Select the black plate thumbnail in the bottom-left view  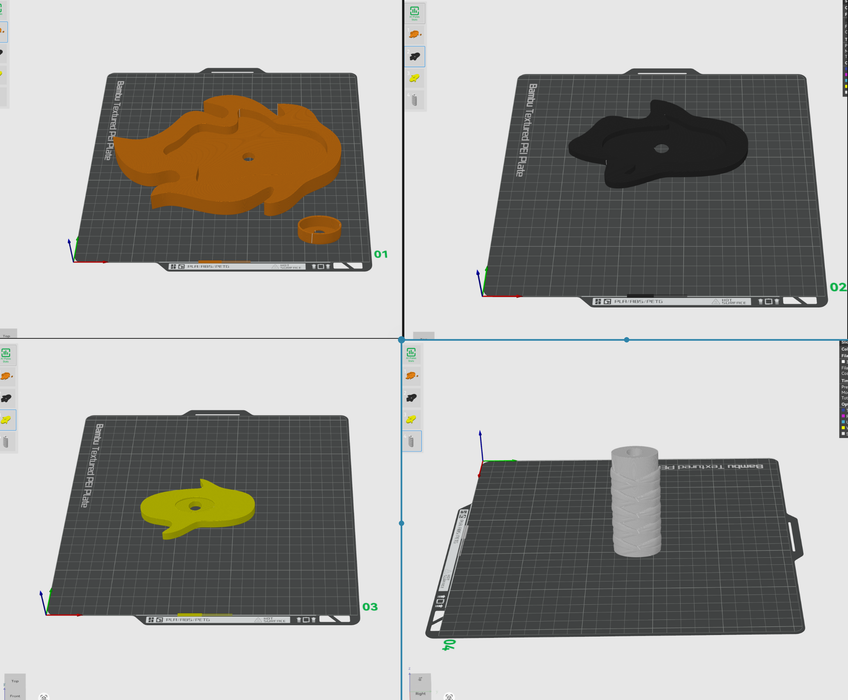click(x=6, y=398)
